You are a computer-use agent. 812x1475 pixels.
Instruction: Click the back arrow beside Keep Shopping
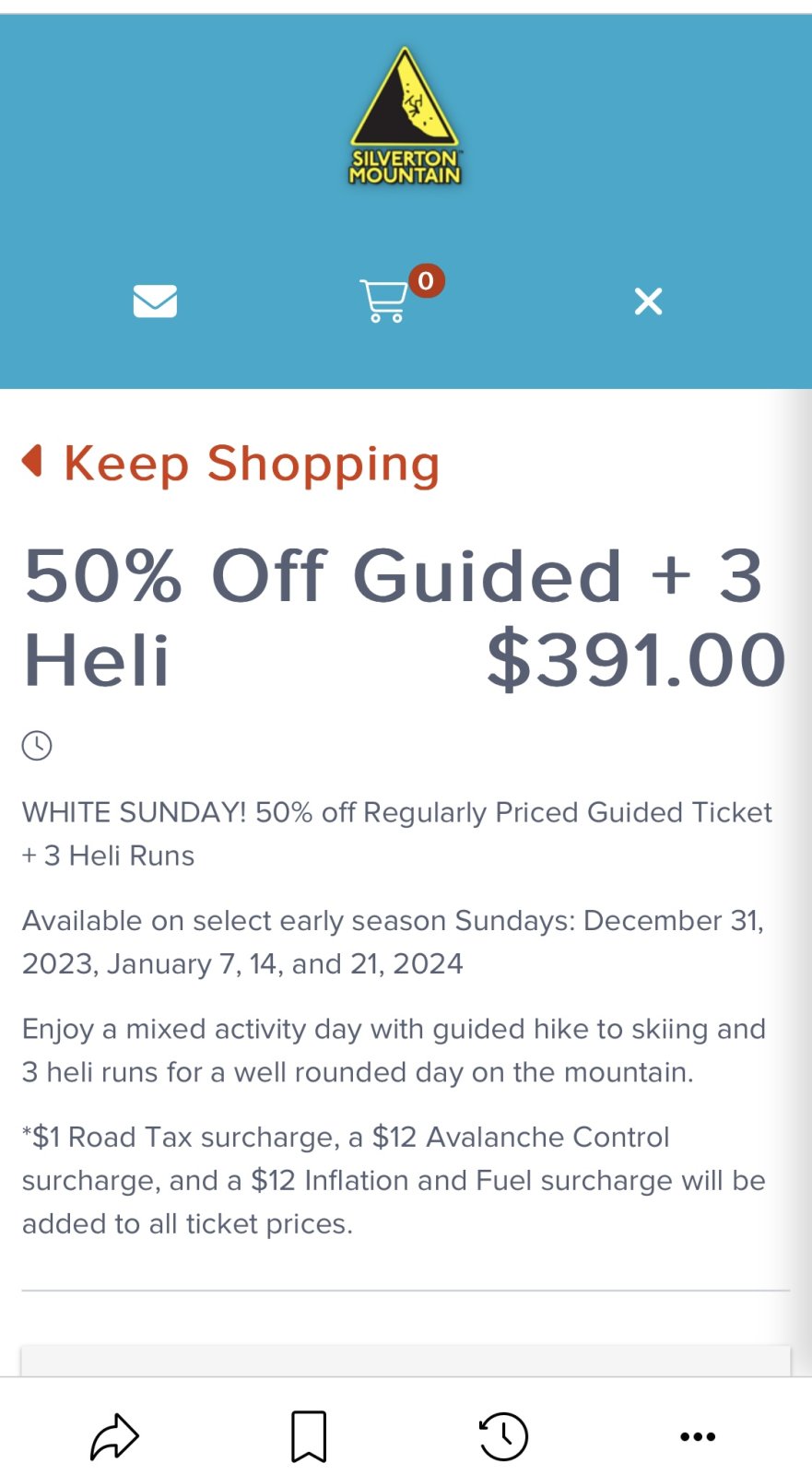(x=32, y=461)
